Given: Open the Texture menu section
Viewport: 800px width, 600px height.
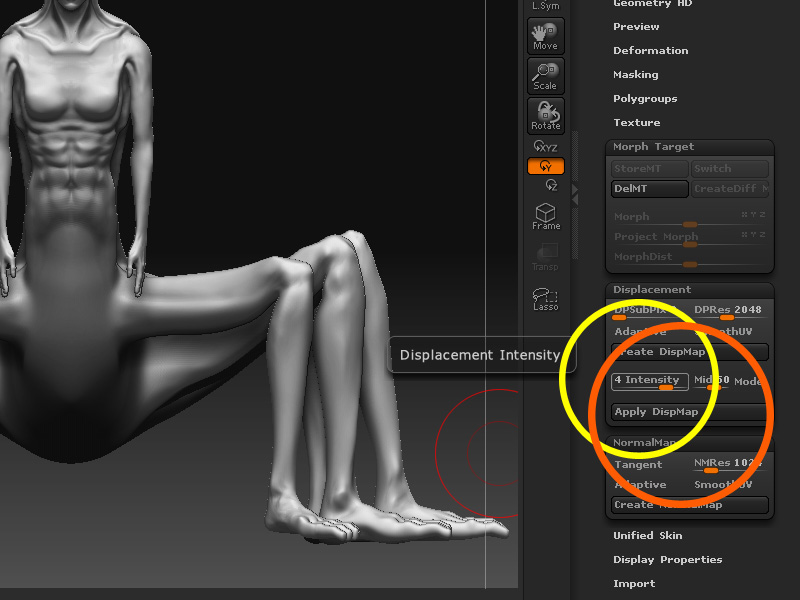Looking at the screenshot, I should (x=636, y=122).
